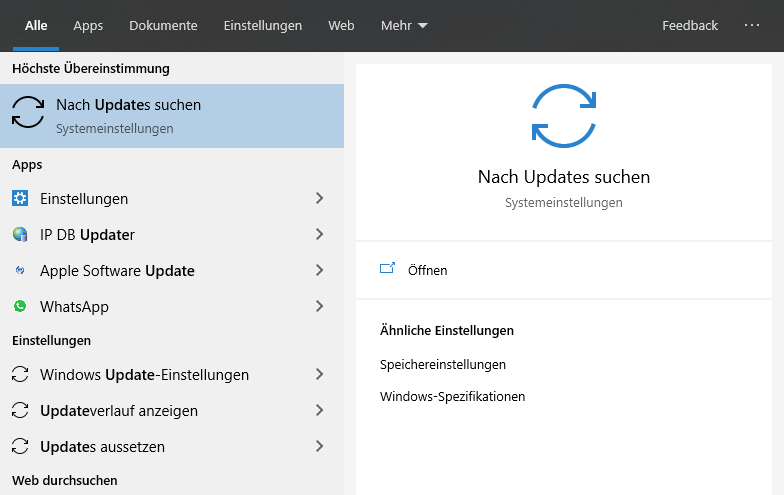
Task: Expand the WhatsApp result chevron
Action: [x=320, y=306]
